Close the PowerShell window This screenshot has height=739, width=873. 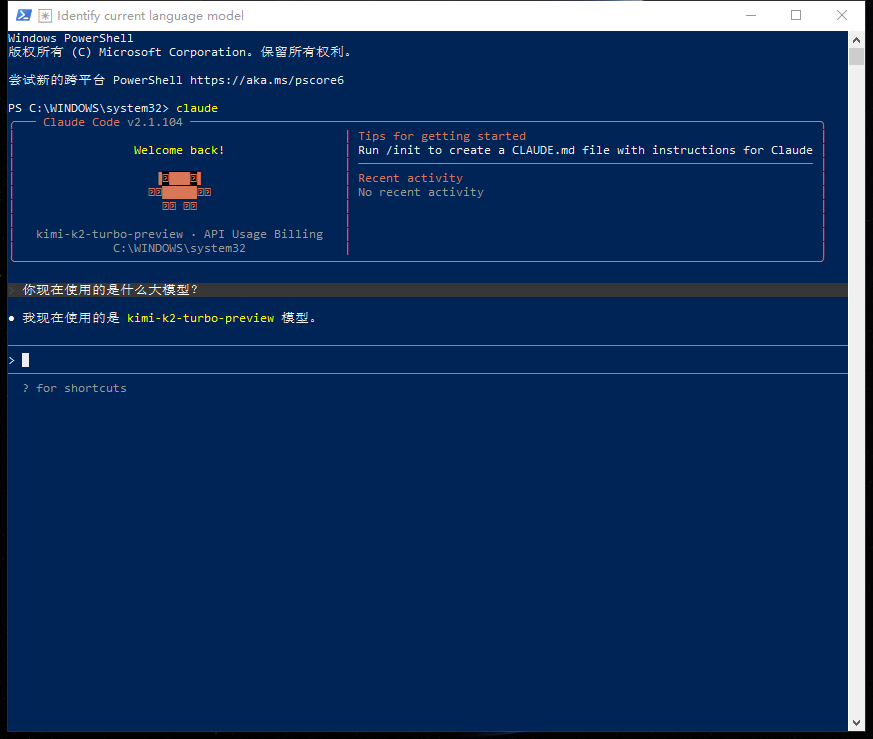tap(842, 16)
